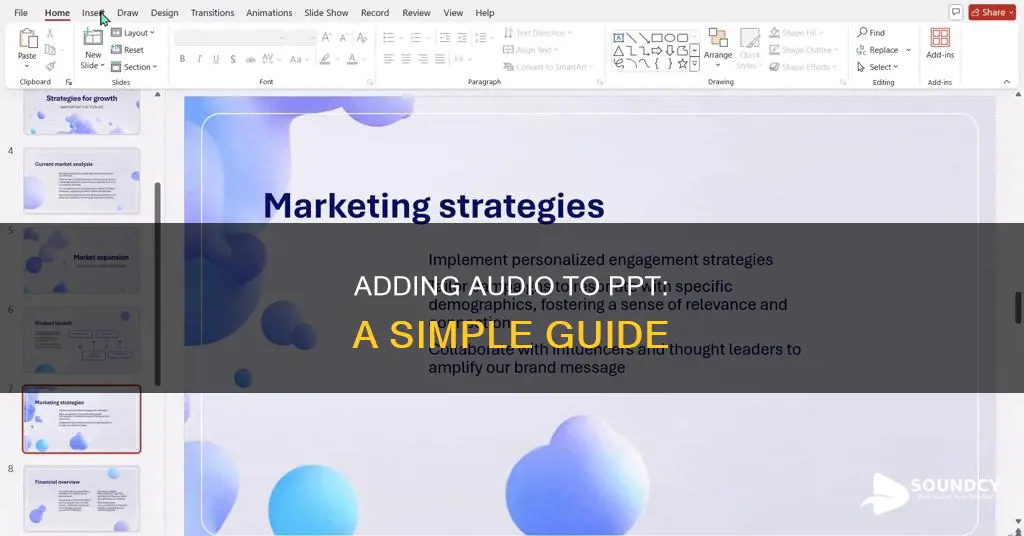Image resolution: width=1024 pixels, height=536 pixels.
Task: Select the Rectangle shape in gallery
Action: click(657, 38)
